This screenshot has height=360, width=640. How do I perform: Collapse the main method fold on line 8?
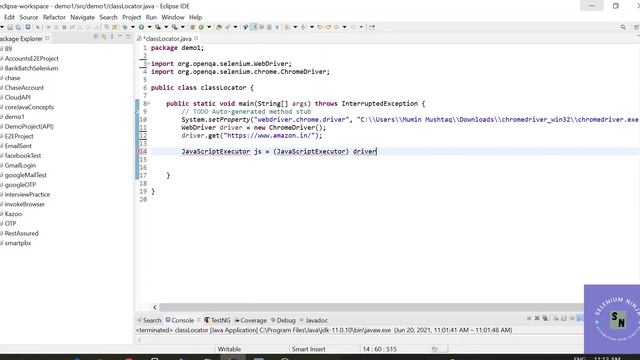click(x=149, y=104)
